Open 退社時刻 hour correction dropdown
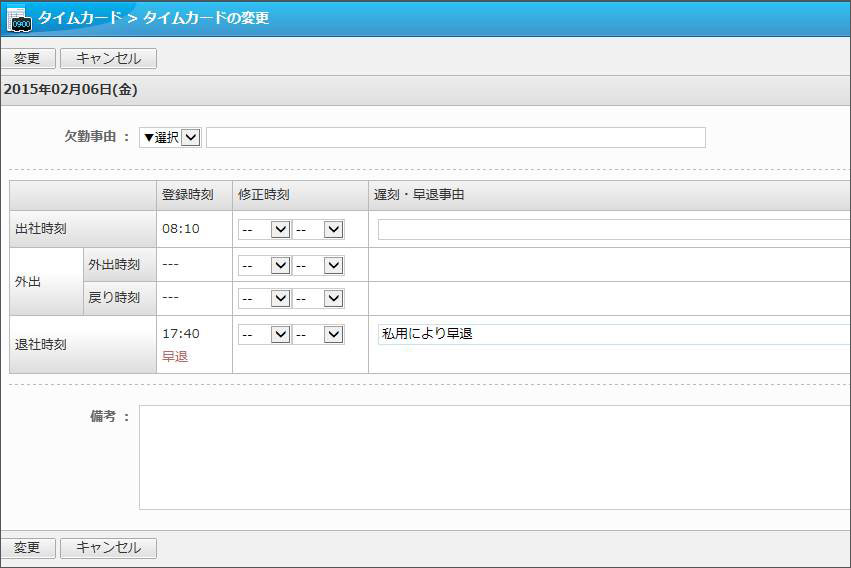This screenshot has width=851, height=568. coord(264,334)
